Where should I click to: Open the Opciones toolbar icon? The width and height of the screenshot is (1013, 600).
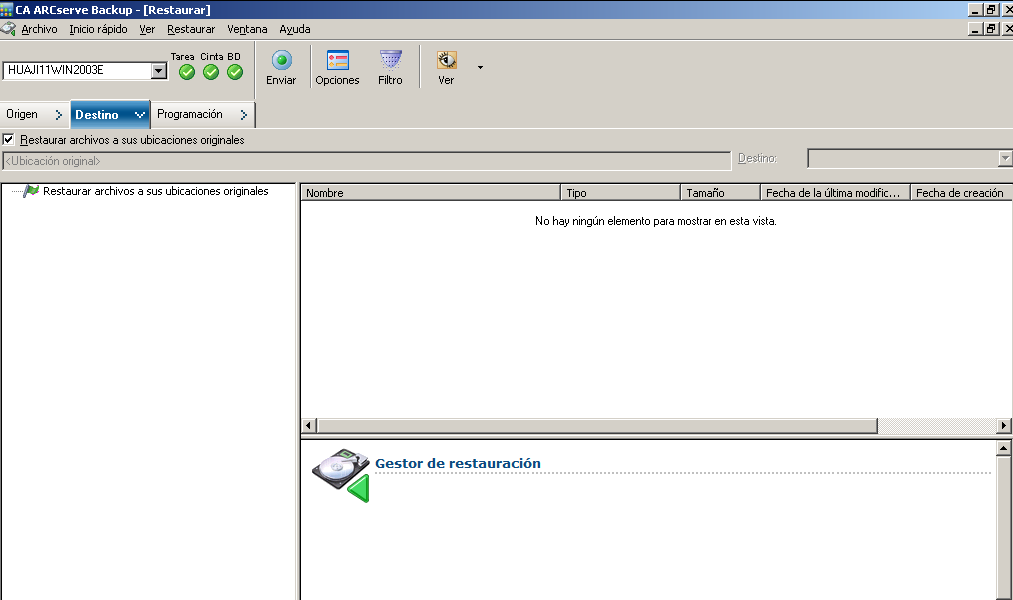tap(337, 60)
